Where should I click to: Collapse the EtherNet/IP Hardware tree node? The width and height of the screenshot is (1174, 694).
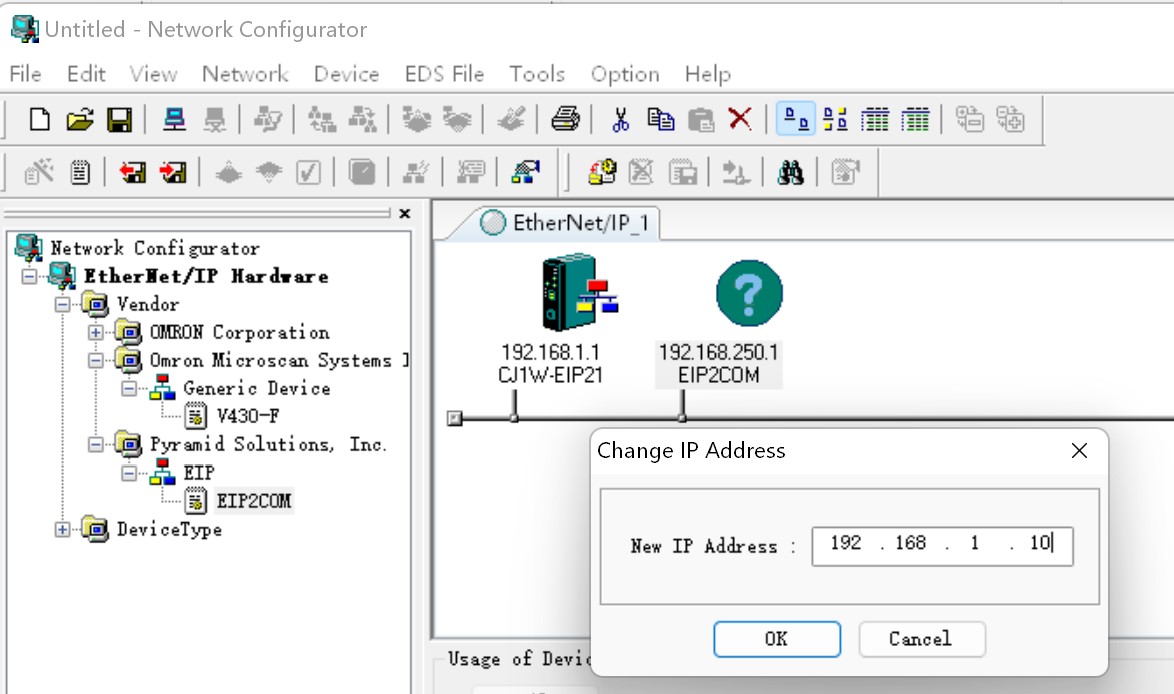[x=29, y=276]
